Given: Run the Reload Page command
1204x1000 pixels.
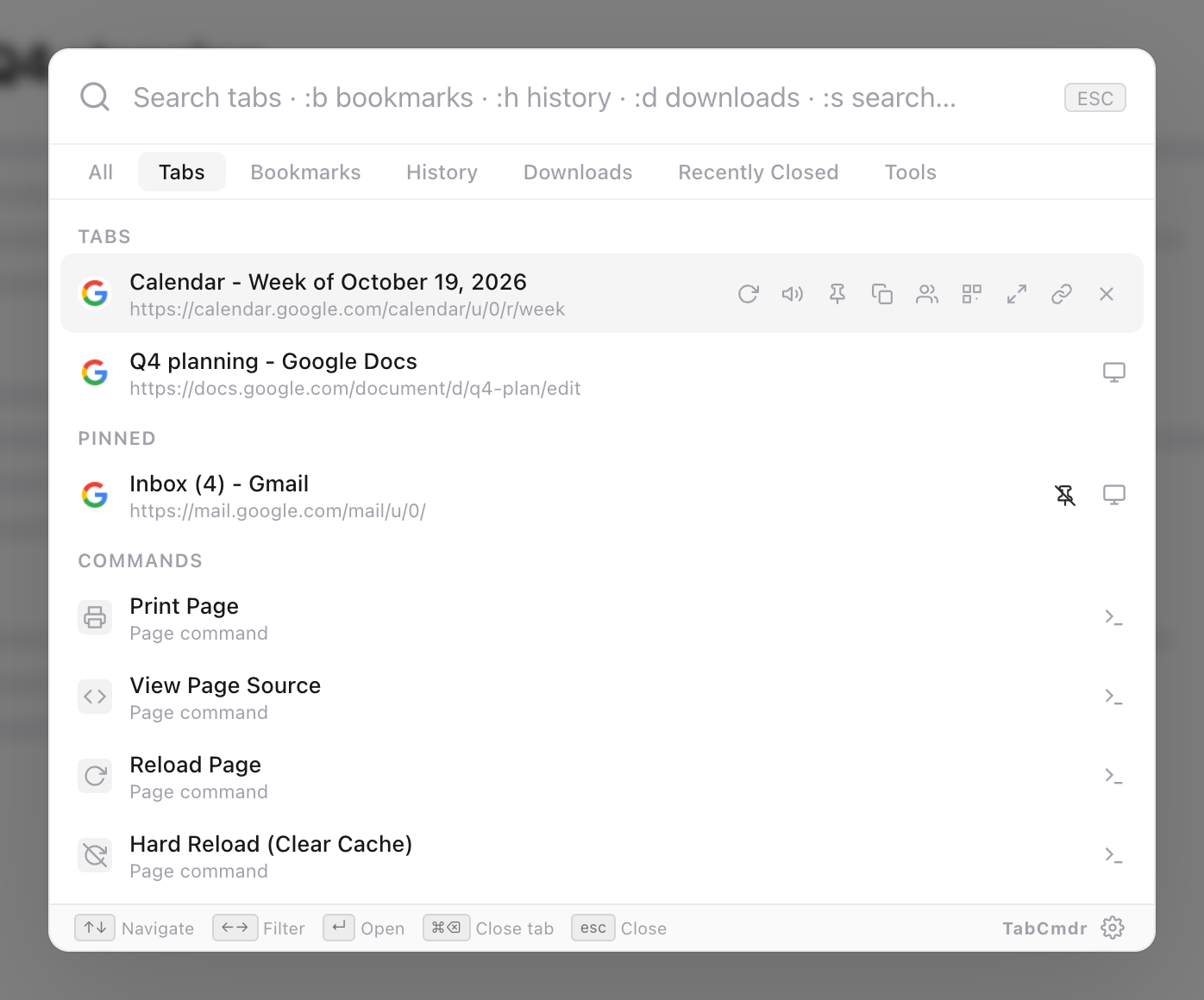Looking at the screenshot, I should point(602,776).
